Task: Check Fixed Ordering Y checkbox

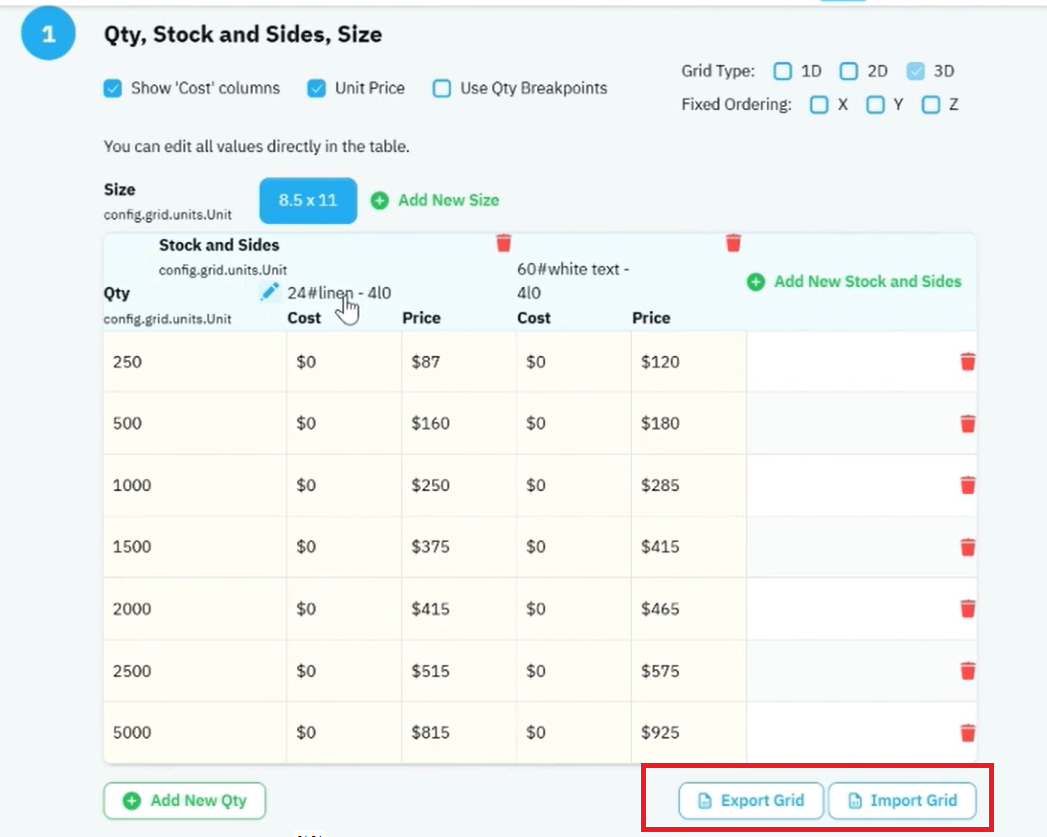Action: click(x=875, y=104)
